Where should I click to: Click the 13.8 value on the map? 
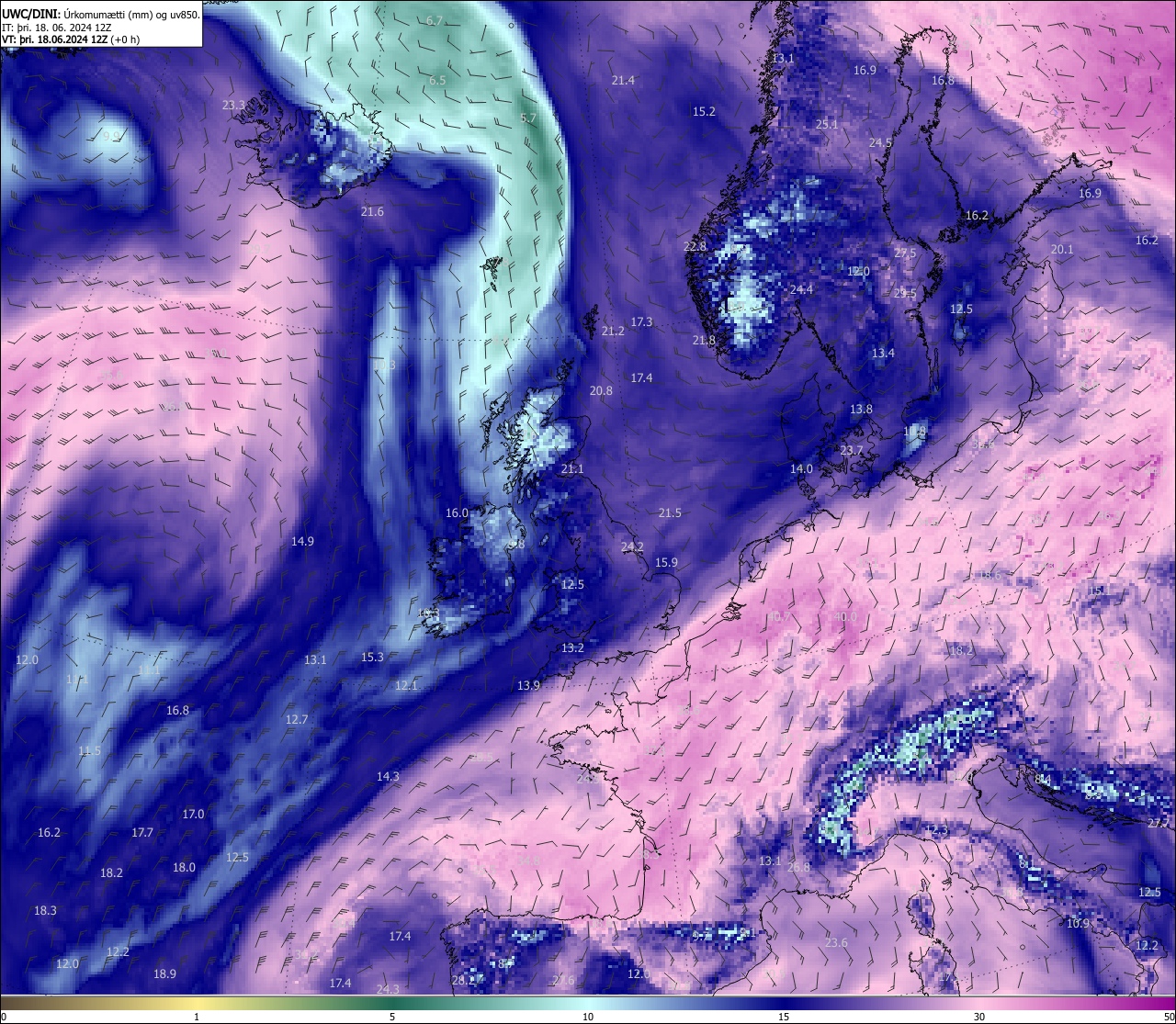pos(861,410)
